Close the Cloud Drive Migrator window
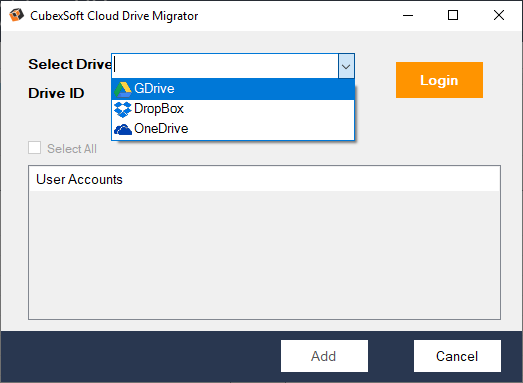Viewport: 523px width, 383px height. 499,15
